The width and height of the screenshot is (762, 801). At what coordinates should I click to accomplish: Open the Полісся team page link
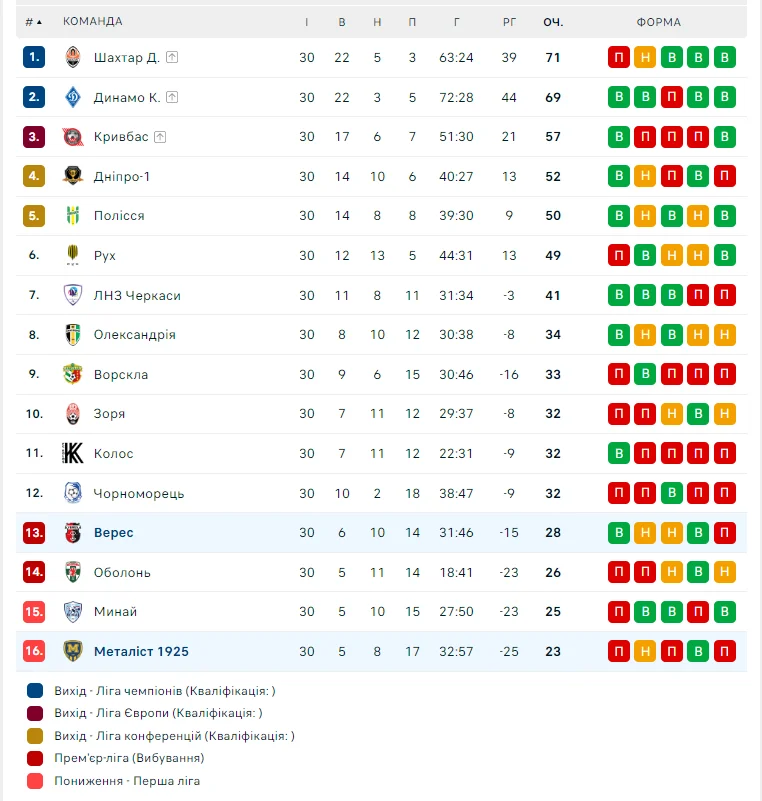[x=119, y=216]
